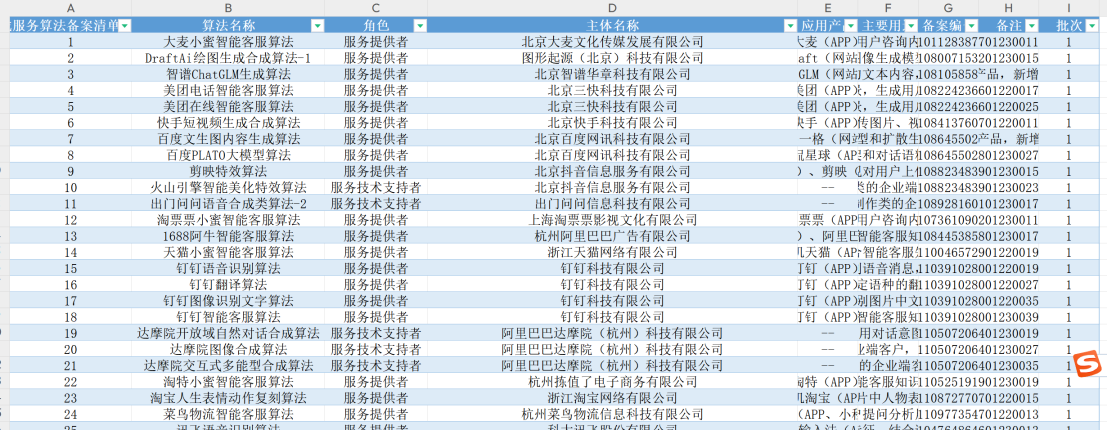
Task: Select cell 钉钉翻译算法
Action: click(x=228, y=285)
